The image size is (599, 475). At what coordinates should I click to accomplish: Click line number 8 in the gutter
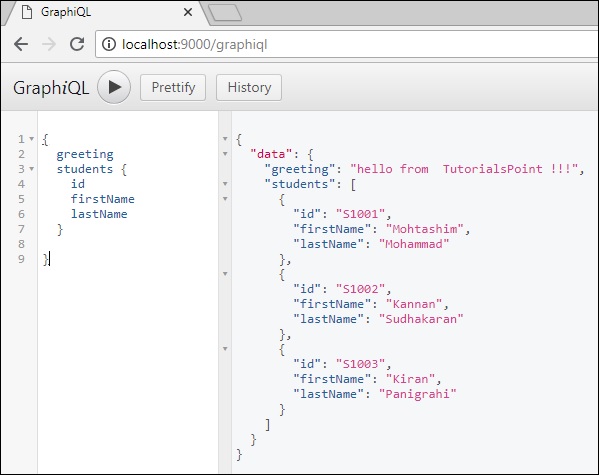pyautogui.click(x=21, y=244)
